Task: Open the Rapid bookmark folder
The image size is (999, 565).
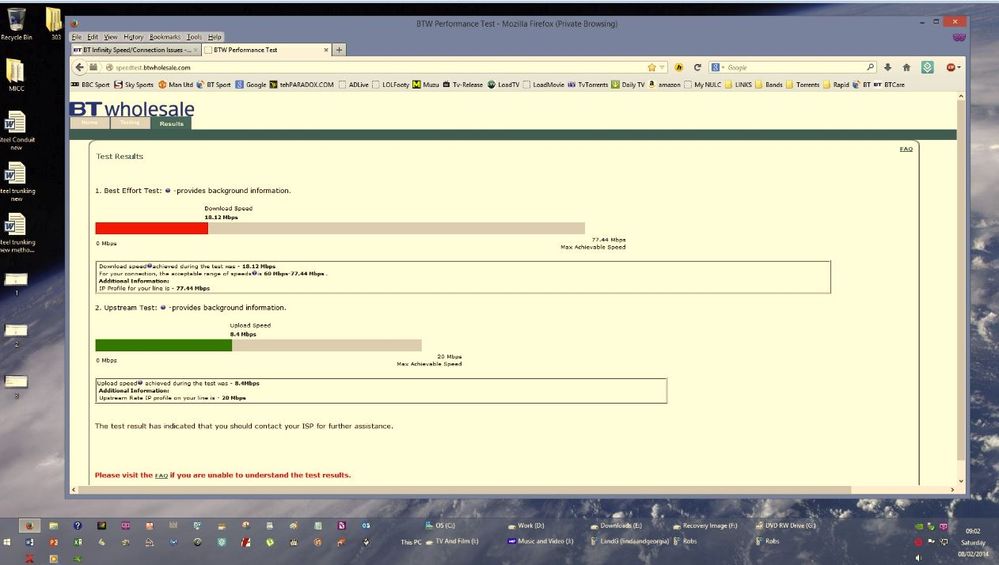Action: [836, 84]
